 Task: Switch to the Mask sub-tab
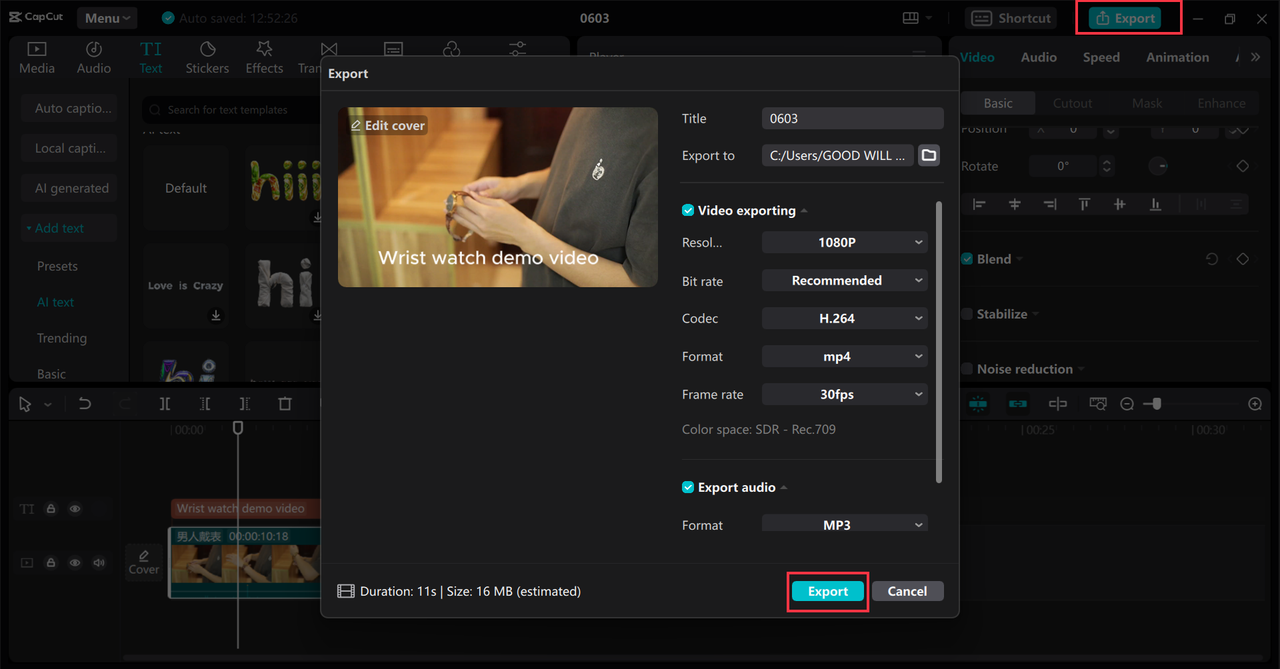1147,103
